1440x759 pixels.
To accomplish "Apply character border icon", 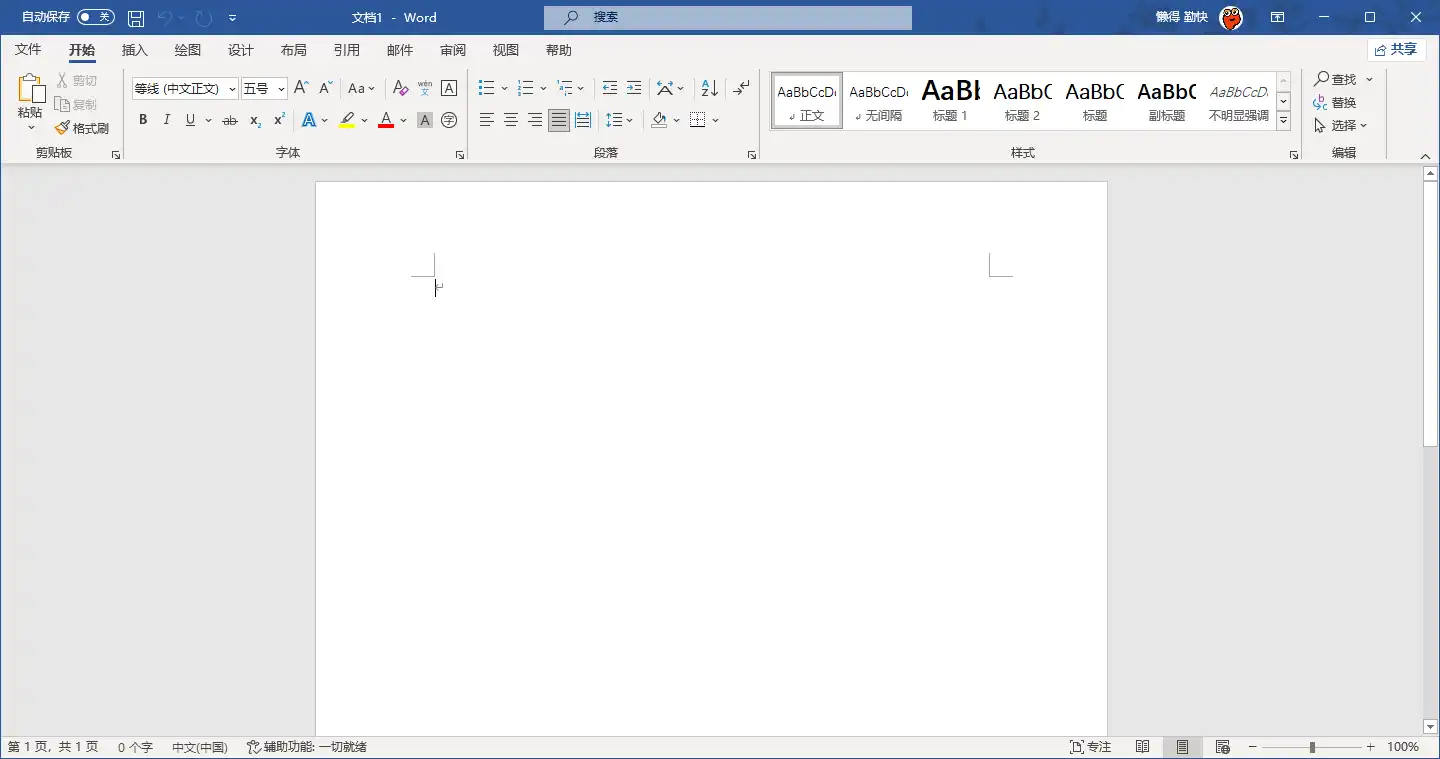I will (x=449, y=88).
